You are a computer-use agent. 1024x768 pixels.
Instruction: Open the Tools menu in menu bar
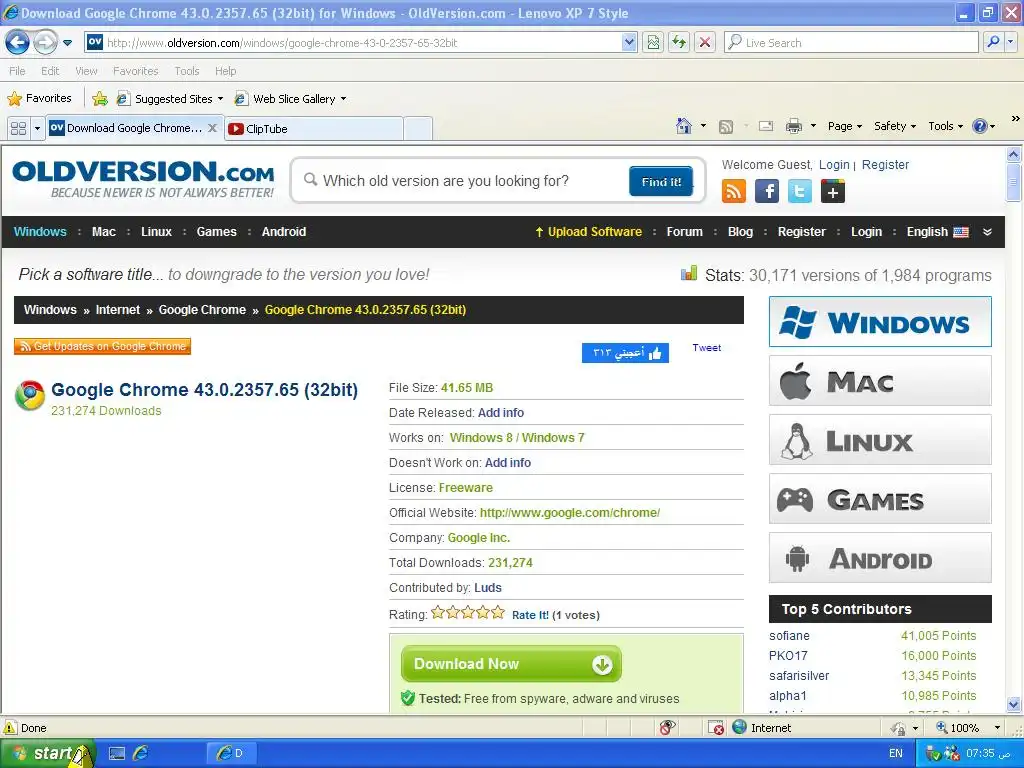pyautogui.click(x=187, y=71)
